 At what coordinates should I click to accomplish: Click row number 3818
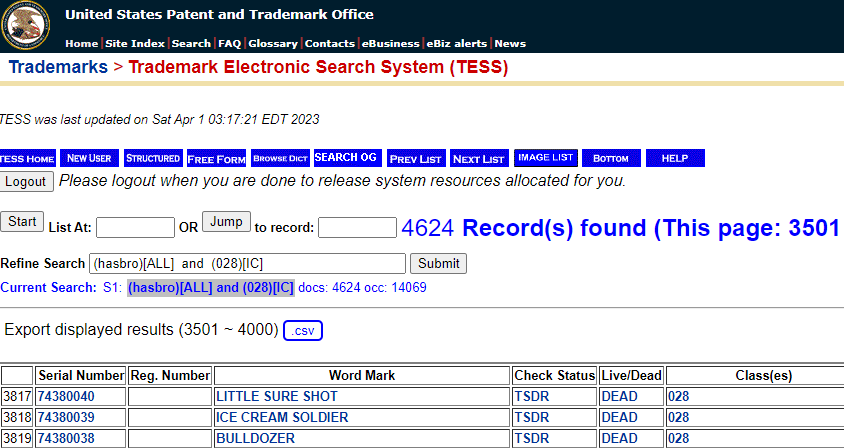[17, 417]
